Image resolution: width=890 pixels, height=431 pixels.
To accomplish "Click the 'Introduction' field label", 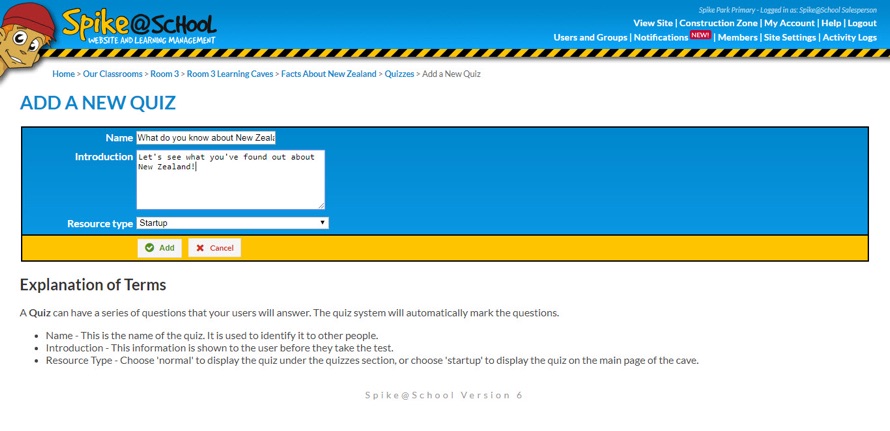I will pos(104,157).
